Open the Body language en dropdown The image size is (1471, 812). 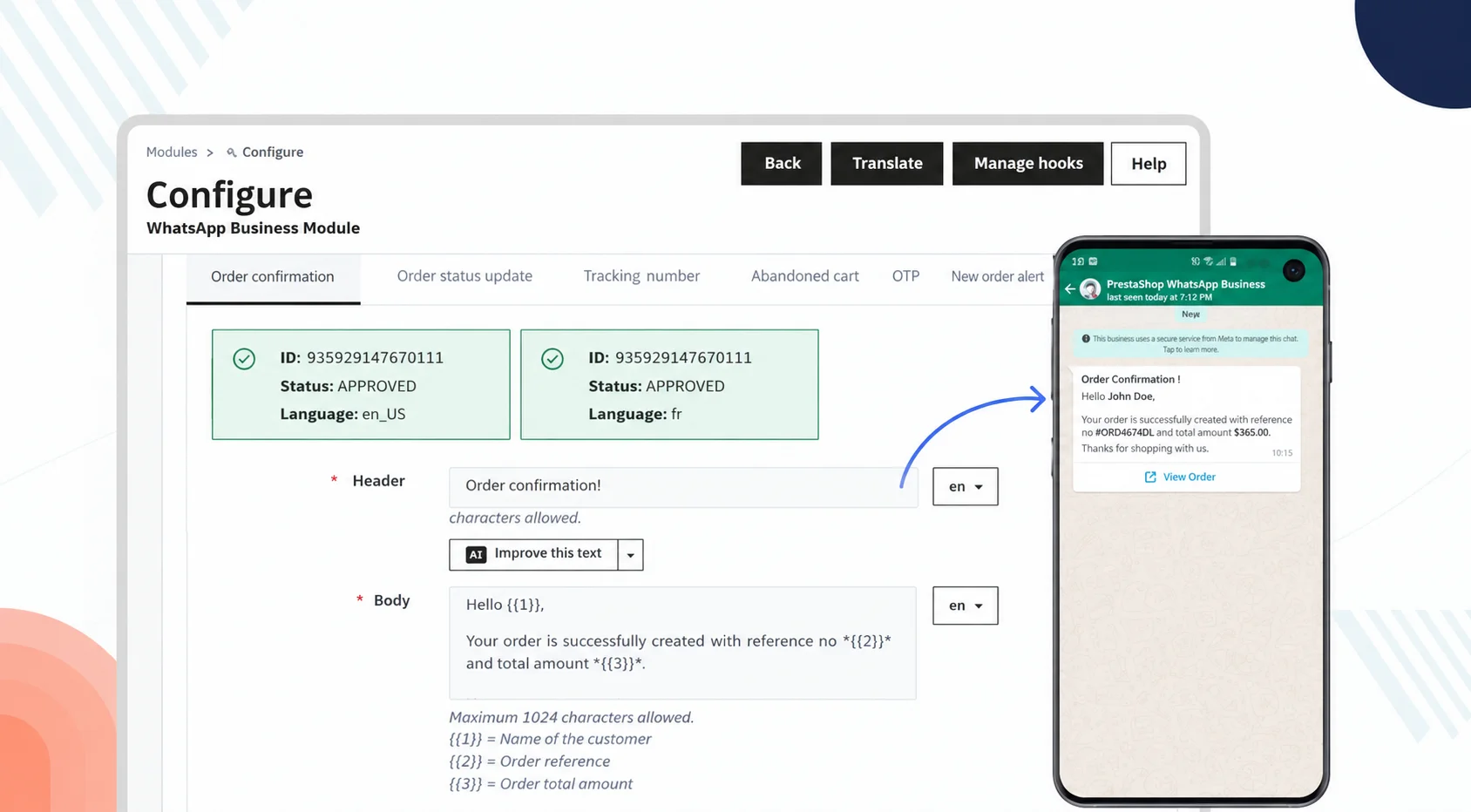click(x=966, y=606)
